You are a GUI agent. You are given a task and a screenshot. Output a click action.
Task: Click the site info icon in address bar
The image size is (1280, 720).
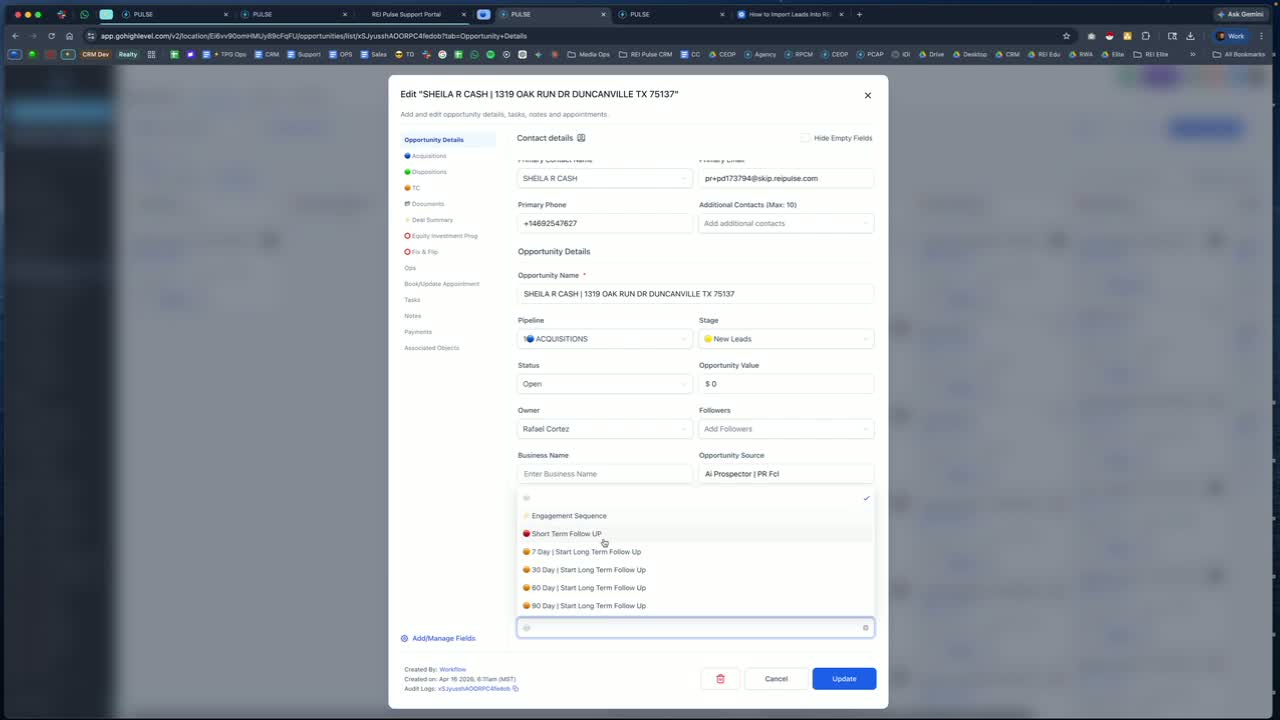(x=91, y=36)
